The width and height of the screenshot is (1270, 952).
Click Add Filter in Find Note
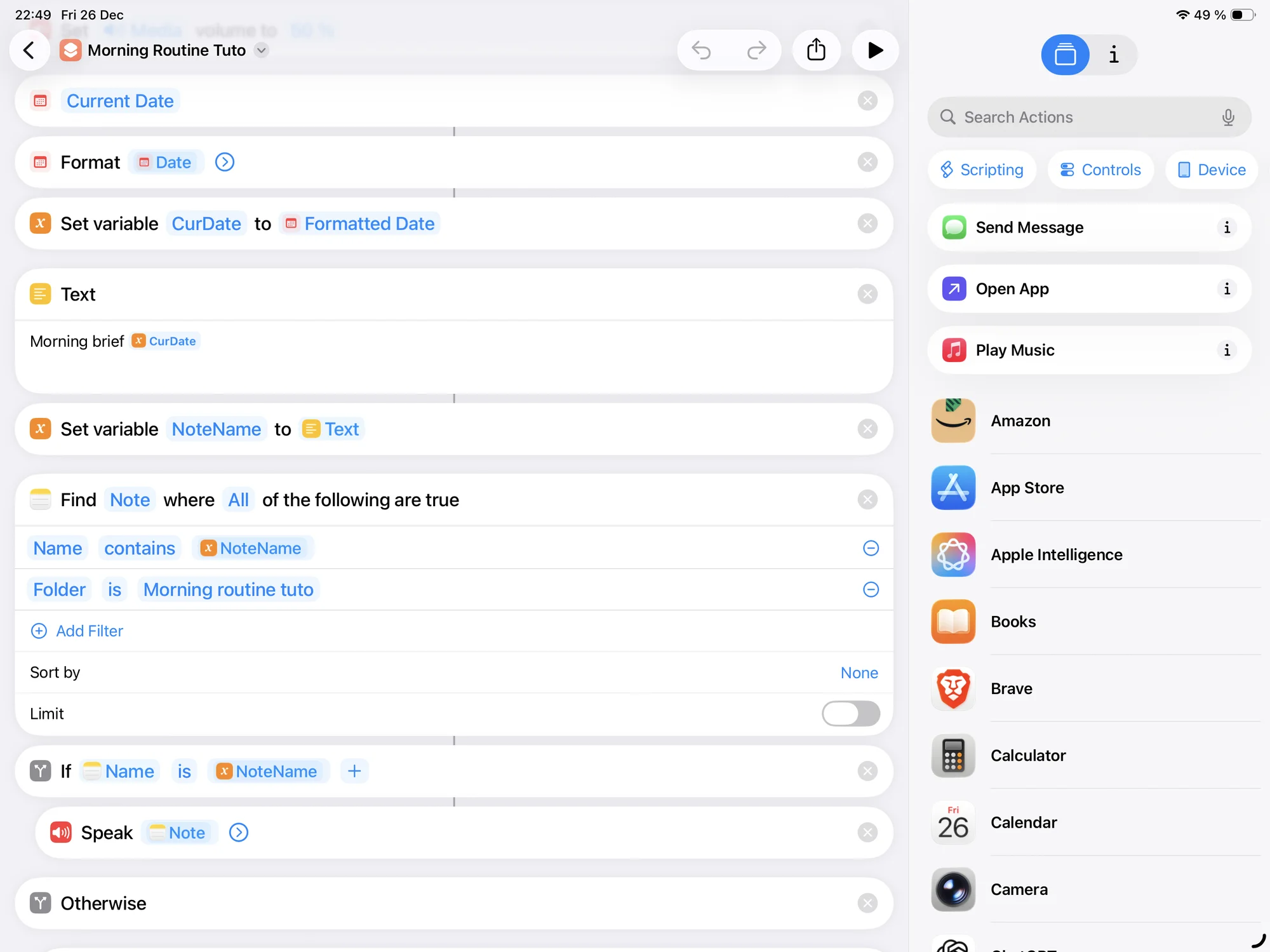(x=77, y=631)
